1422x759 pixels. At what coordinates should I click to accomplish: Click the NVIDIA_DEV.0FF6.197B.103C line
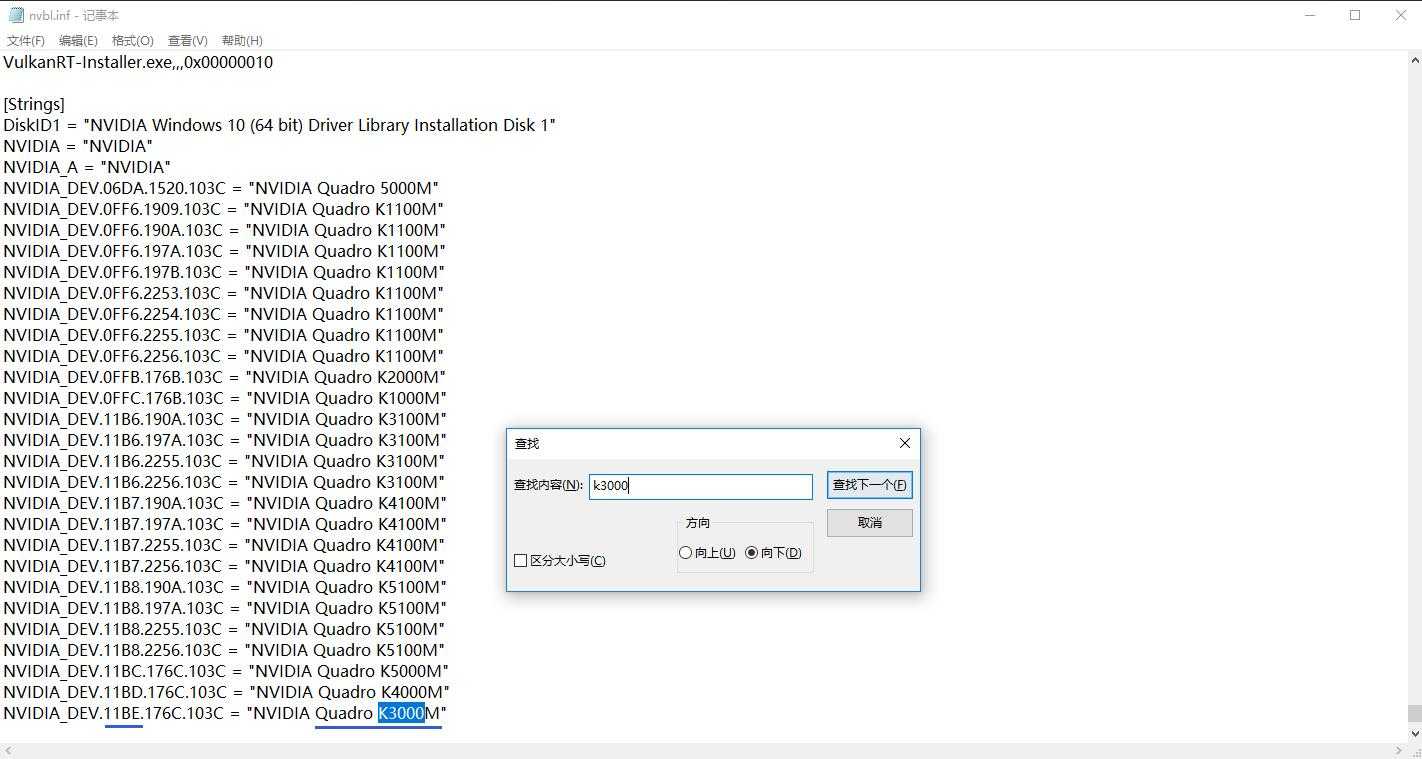pyautogui.click(x=224, y=272)
